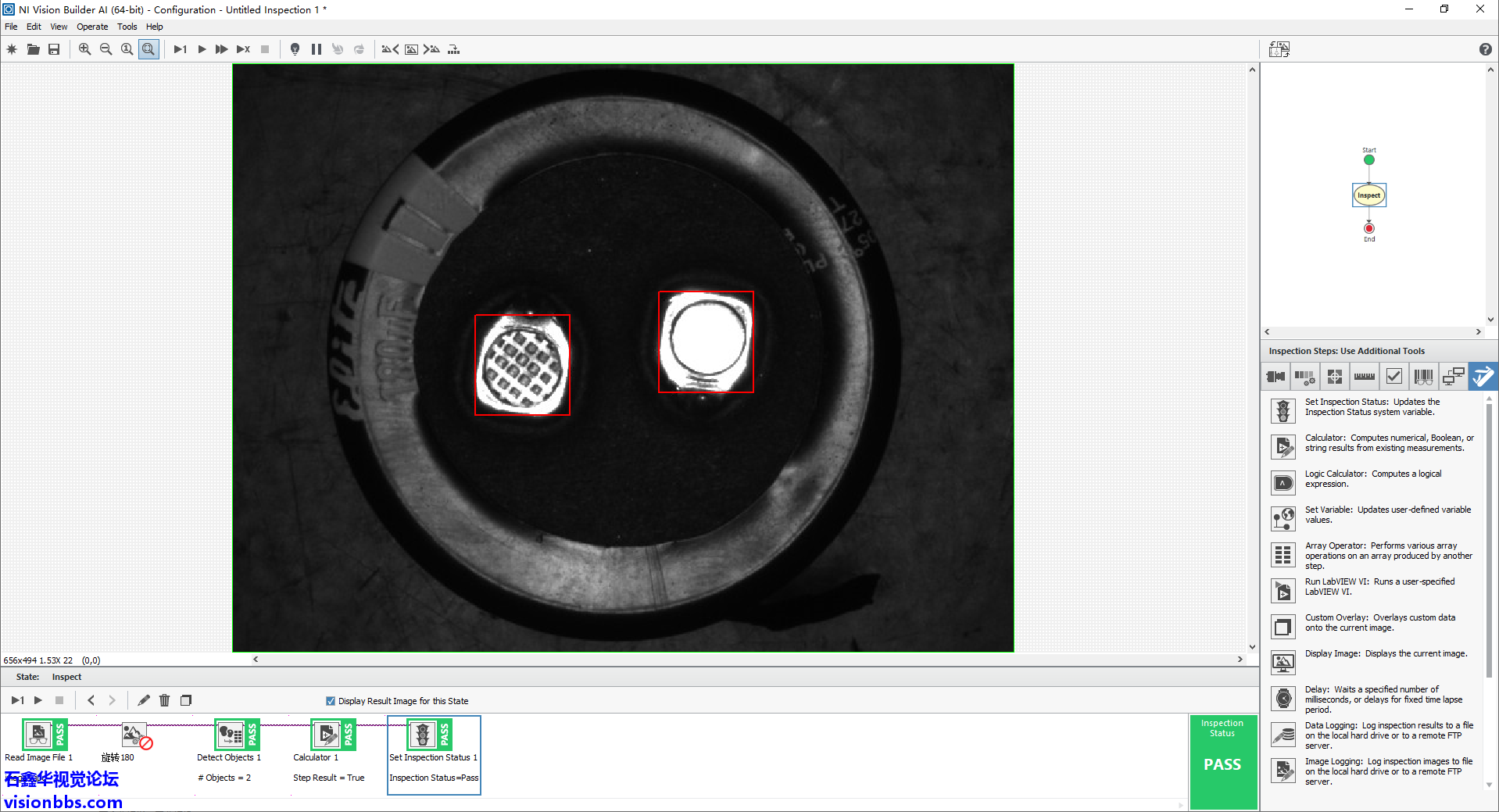Select the Communicate tools tab
This screenshot has height=812, width=1499.
tap(1453, 377)
